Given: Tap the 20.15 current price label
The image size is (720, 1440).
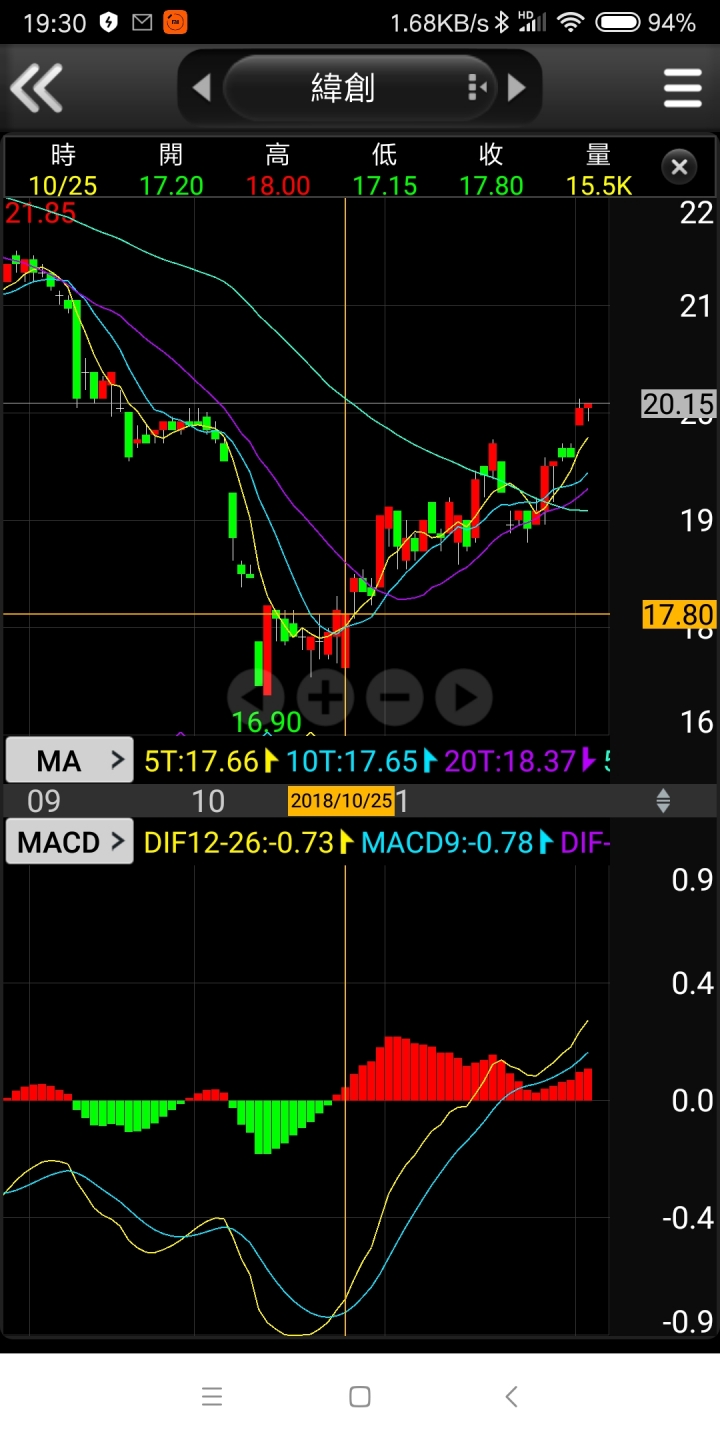Looking at the screenshot, I should point(679,404).
